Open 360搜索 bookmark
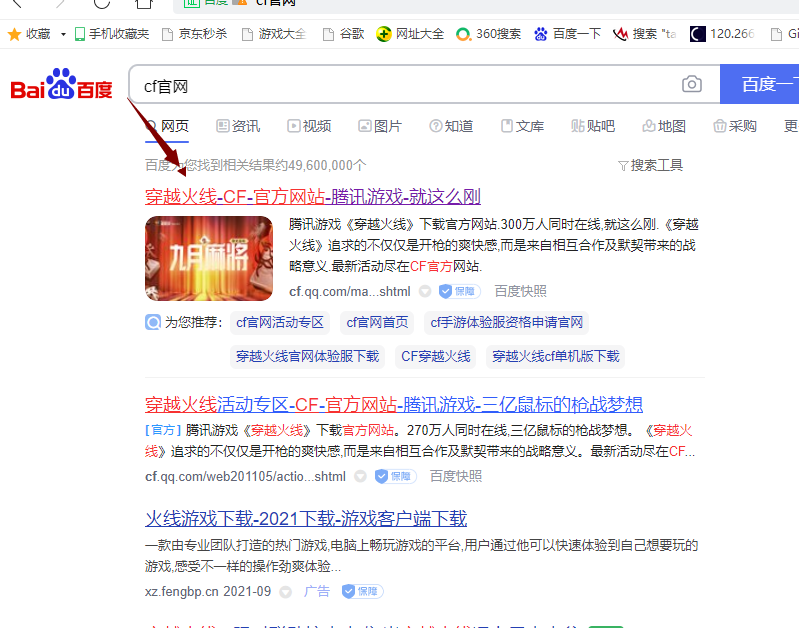 tap(489, 34)
